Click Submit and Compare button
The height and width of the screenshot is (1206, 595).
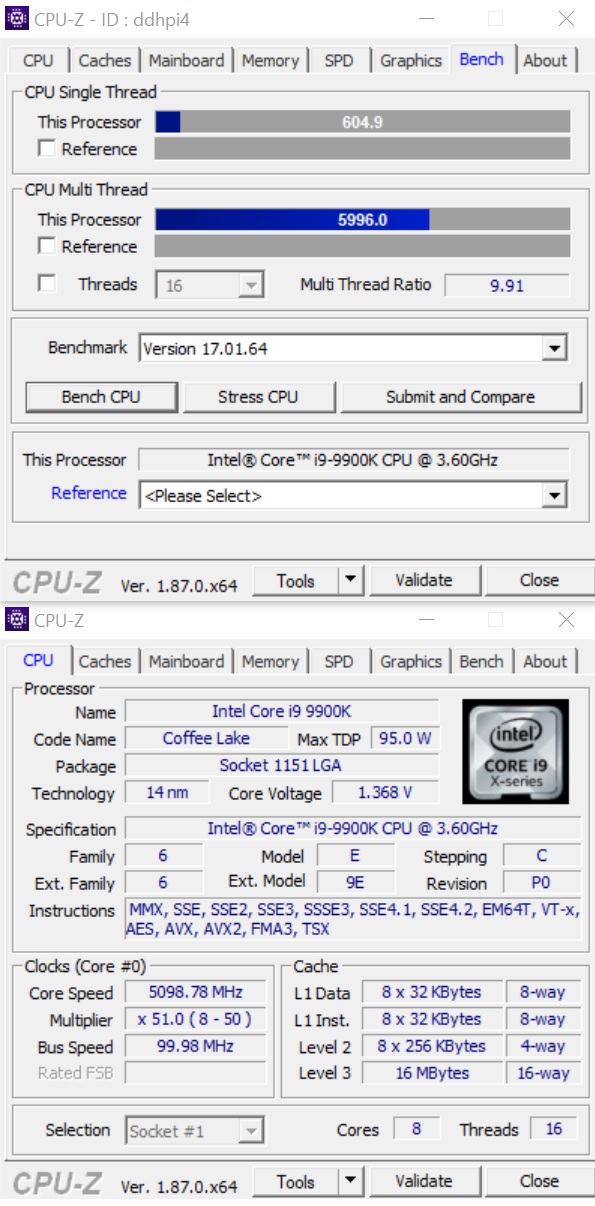click(461, 397)
